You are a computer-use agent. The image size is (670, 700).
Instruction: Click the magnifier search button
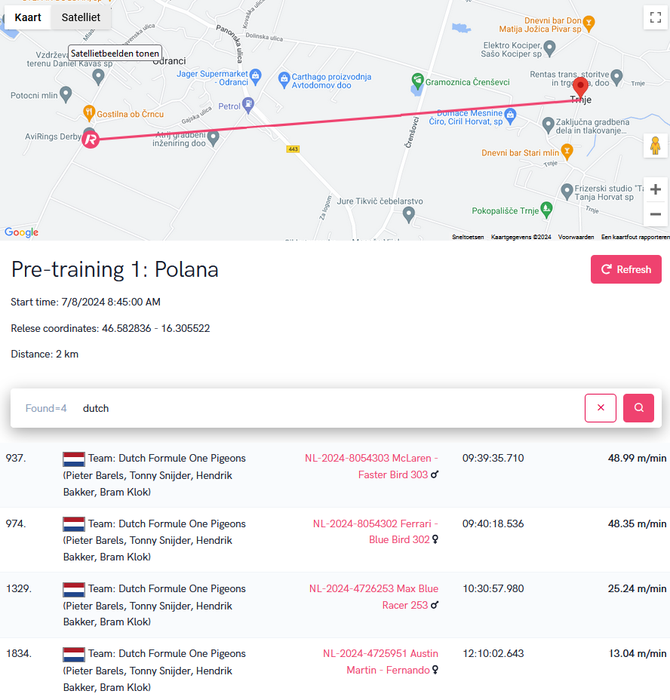[639, 408]
